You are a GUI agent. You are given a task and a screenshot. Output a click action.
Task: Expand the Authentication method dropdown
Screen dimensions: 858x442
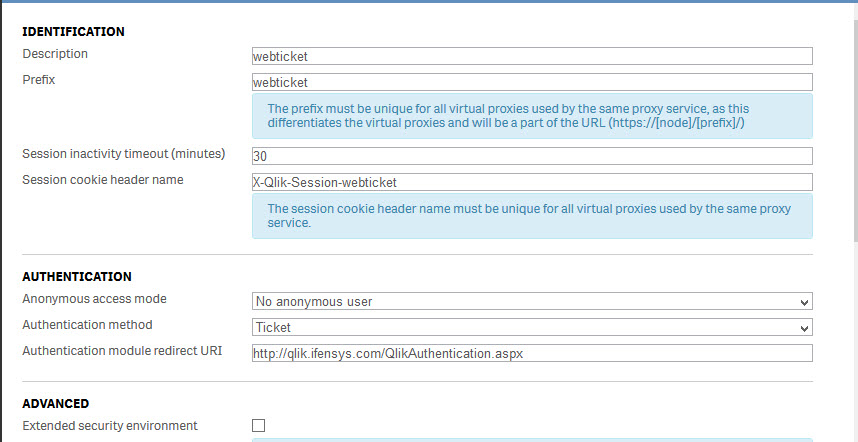pos(531,327)
